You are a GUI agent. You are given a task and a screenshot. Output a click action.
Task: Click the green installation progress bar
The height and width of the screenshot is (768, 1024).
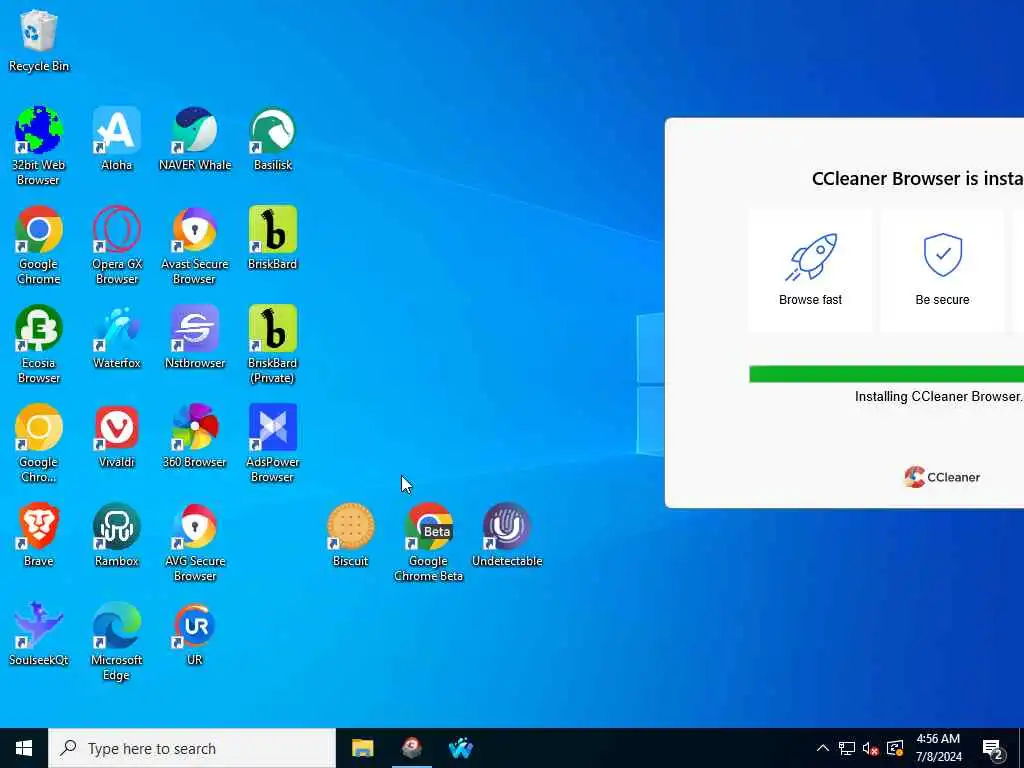(886, 374)
